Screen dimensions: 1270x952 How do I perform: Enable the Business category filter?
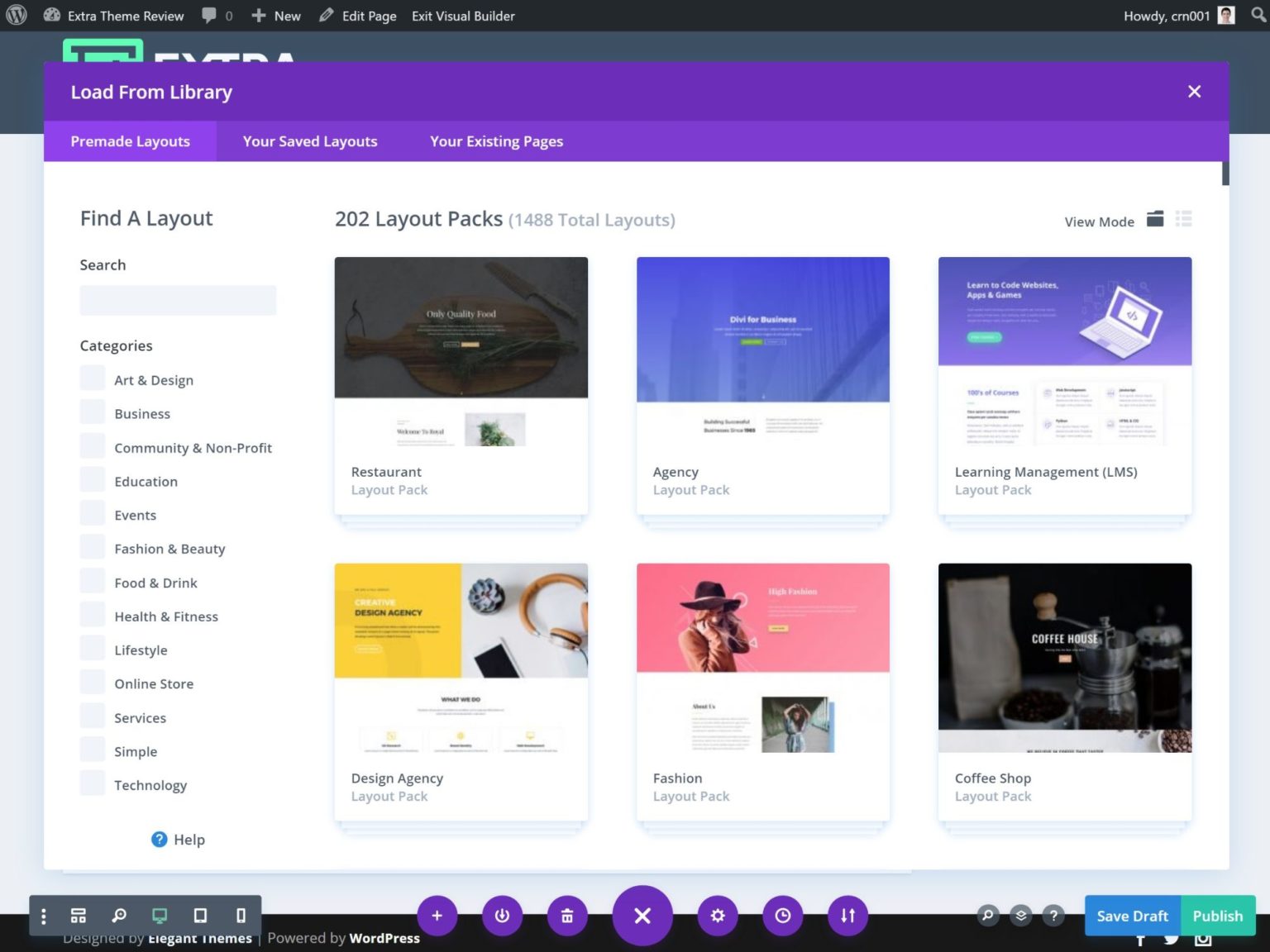click(92, 411)
